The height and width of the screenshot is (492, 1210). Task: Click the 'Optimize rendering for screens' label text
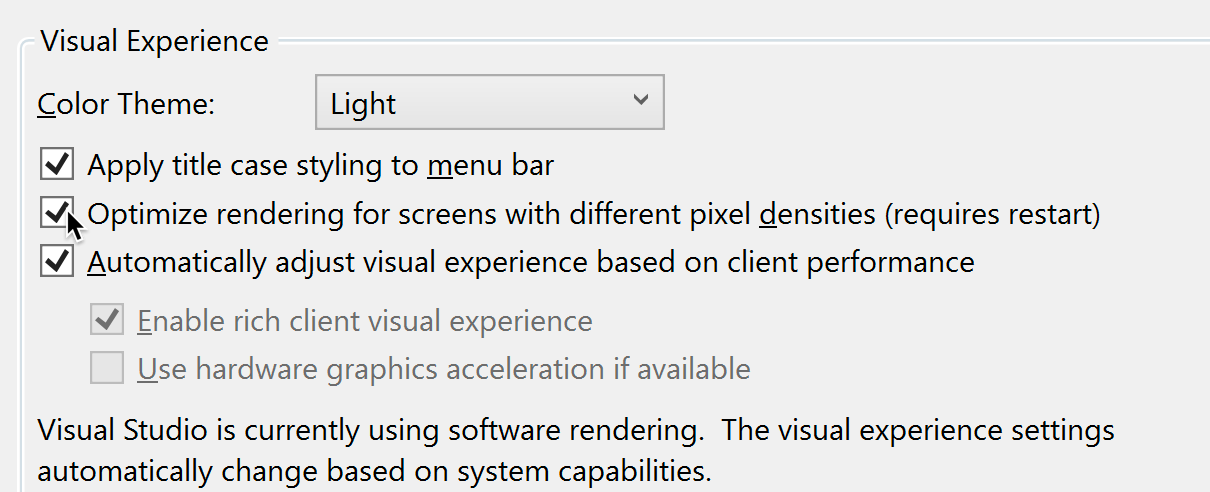point(400,214)
